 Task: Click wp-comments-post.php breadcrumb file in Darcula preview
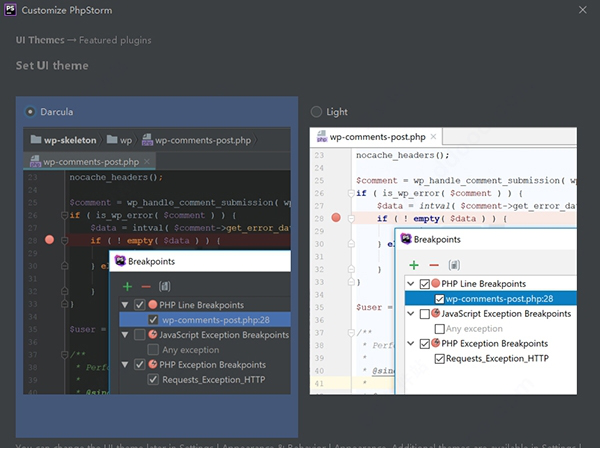[x=196, y=140]
